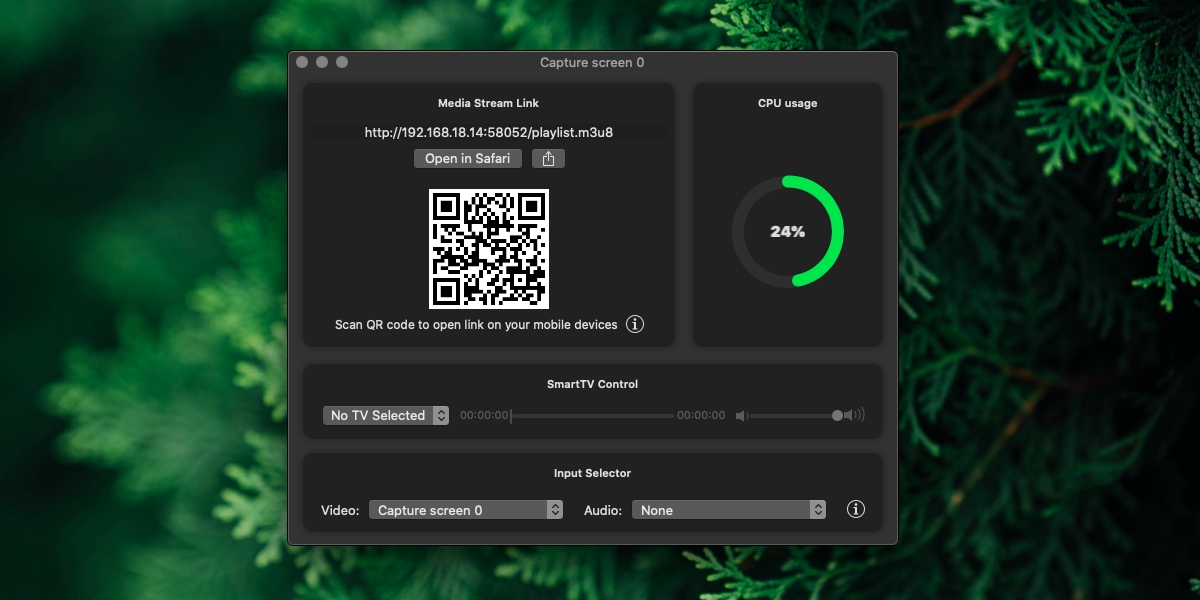Open the QR code info icon
Image resolution: width=1200 pixels, height=600 pixels.
pyautogui.click(x=635, y=324)
